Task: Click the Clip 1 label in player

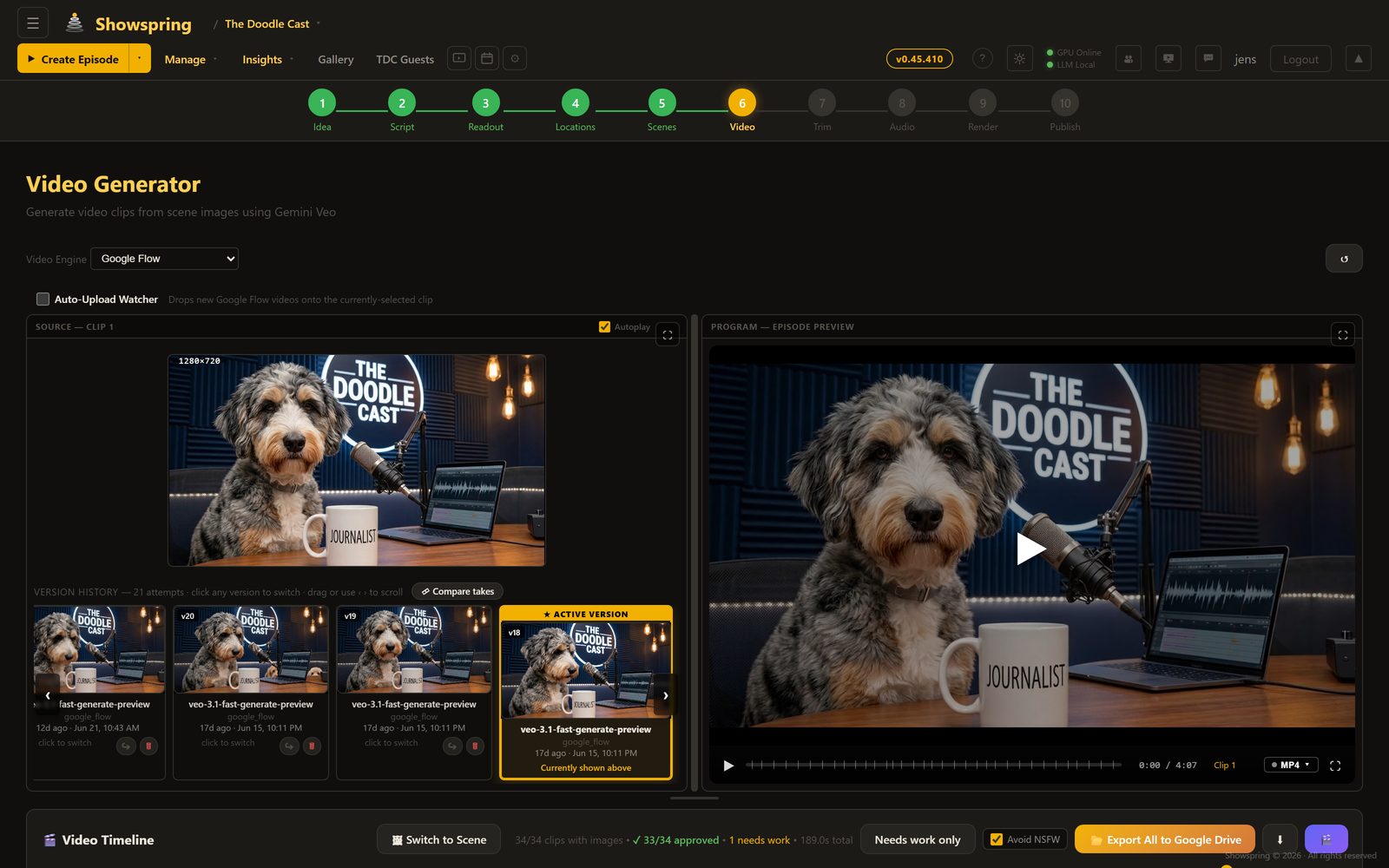Action: [x=1224, y=765]
